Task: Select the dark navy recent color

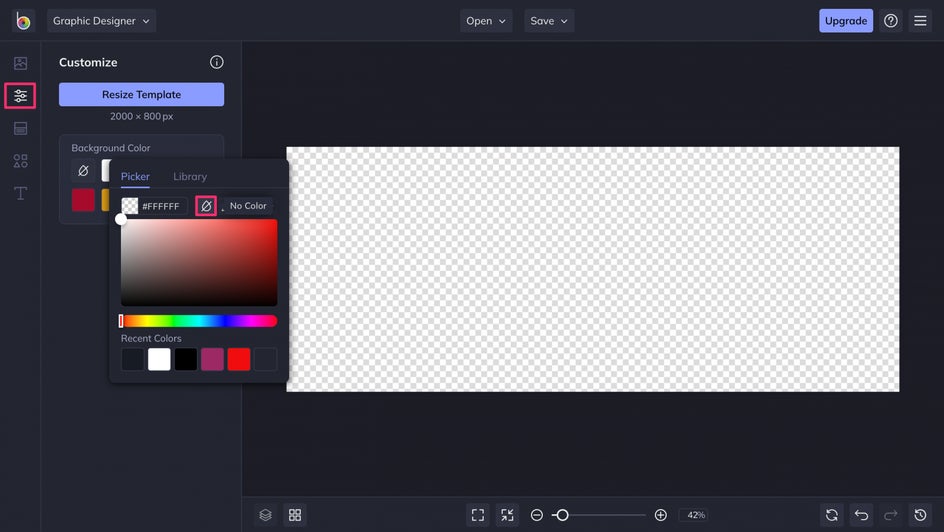Action: click(132, 359)
